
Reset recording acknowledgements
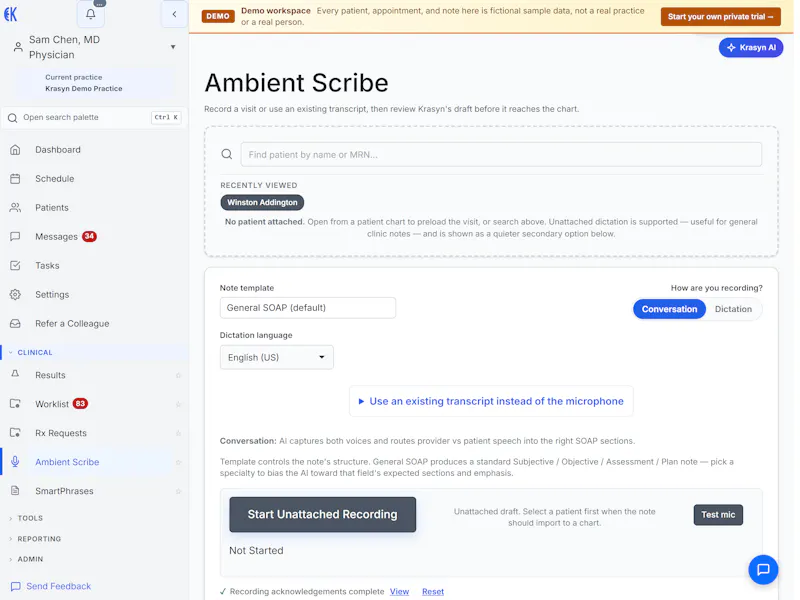[x=433, y=592]
